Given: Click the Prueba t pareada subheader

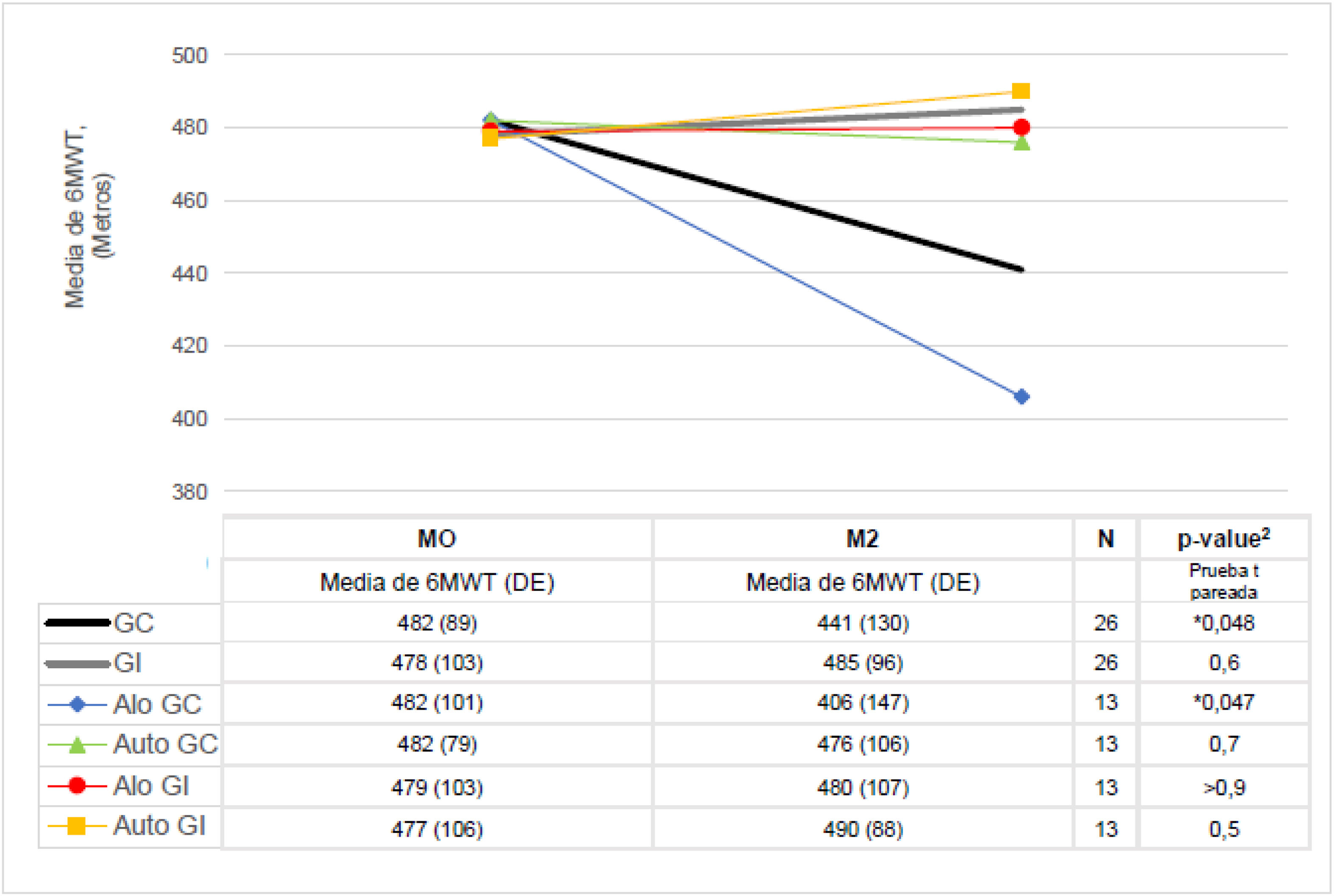Looking at the screenshot, I should 1223,581.
